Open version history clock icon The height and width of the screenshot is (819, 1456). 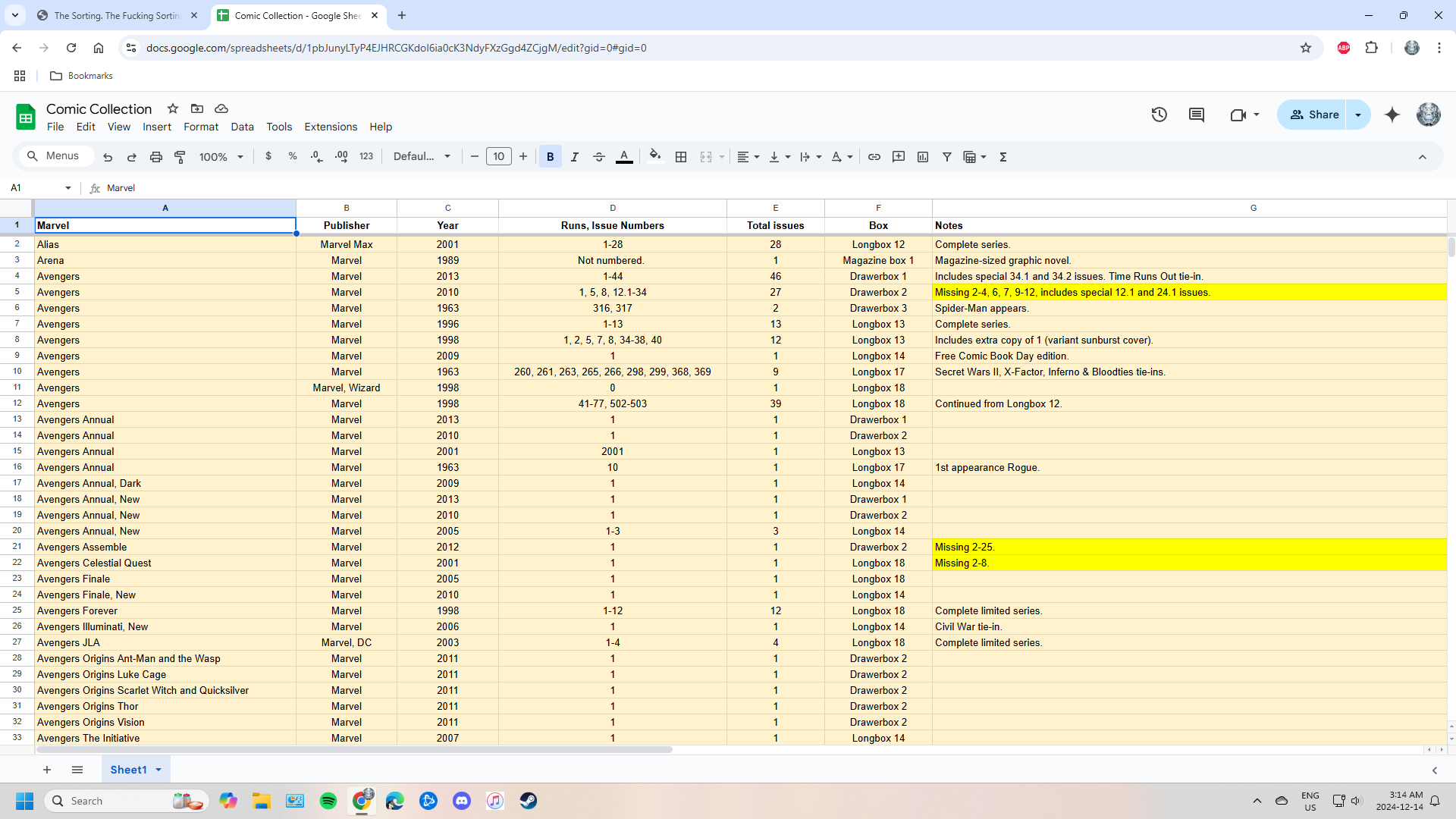[x=1159, y=115]
